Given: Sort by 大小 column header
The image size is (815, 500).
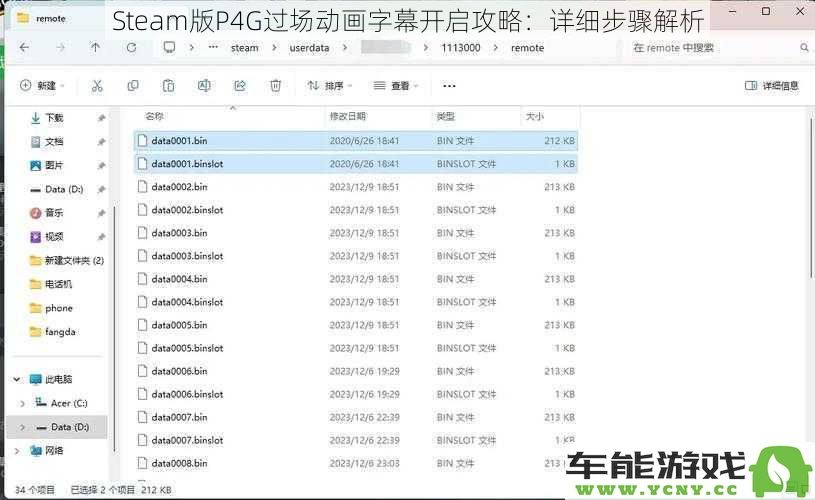Looking at the screenshot, I should tap(534, 116).
